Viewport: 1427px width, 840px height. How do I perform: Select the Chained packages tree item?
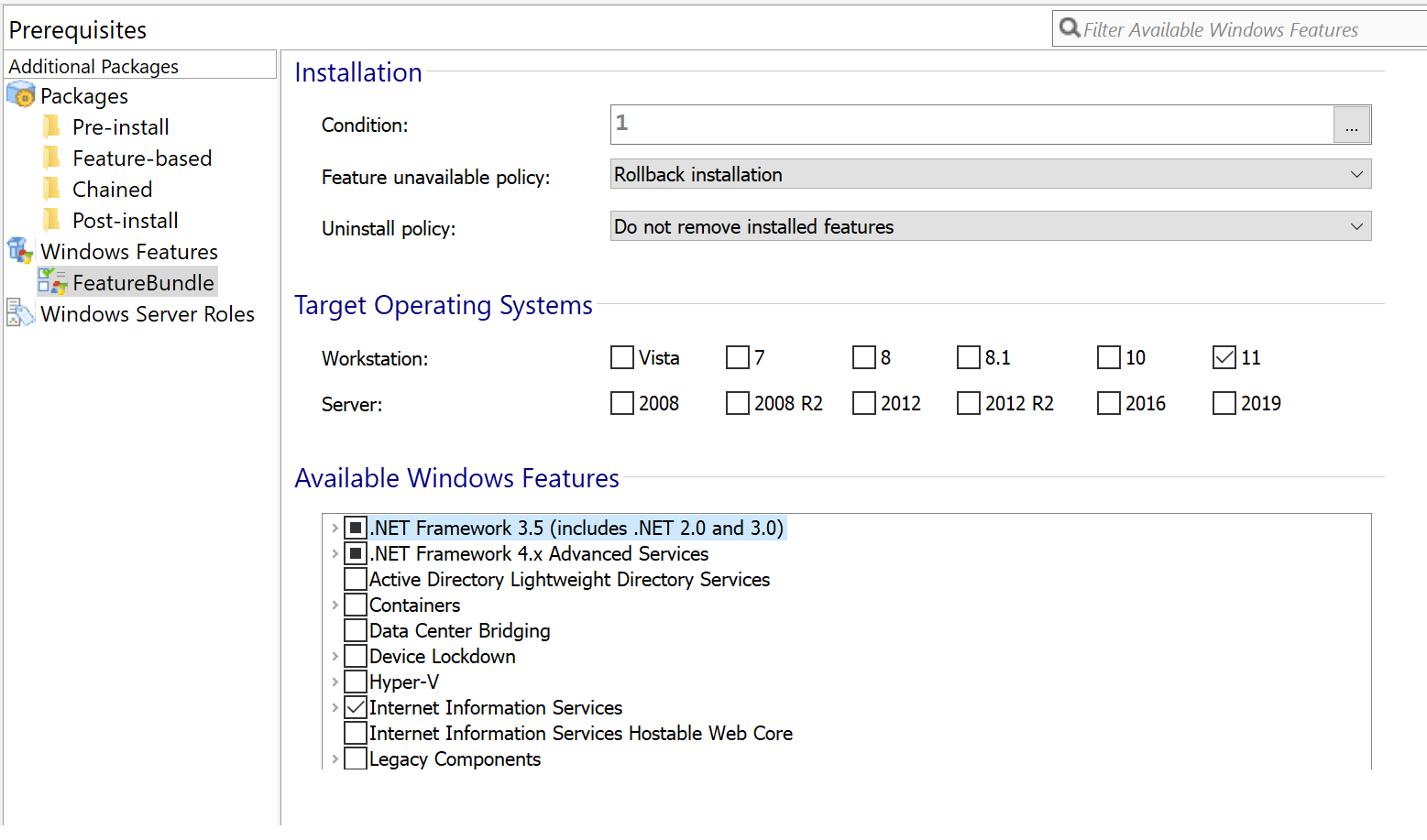112,190
